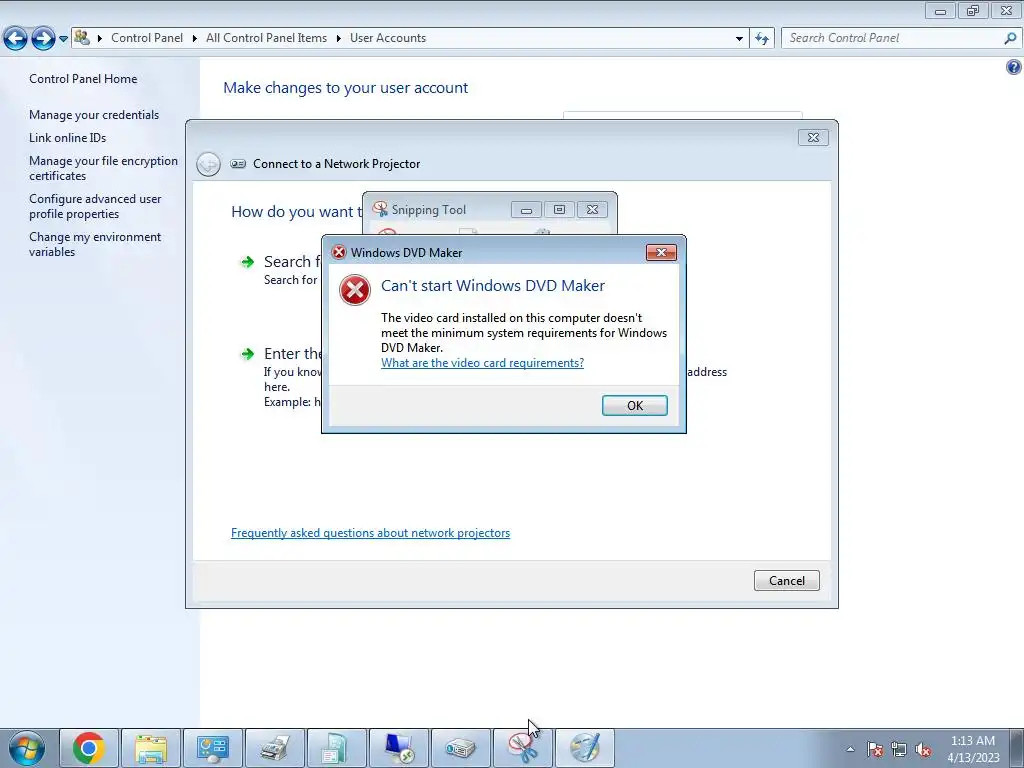Click the projector icon next to the wizard title
The image size is (1024, 768).
click(x=238, y=164)
